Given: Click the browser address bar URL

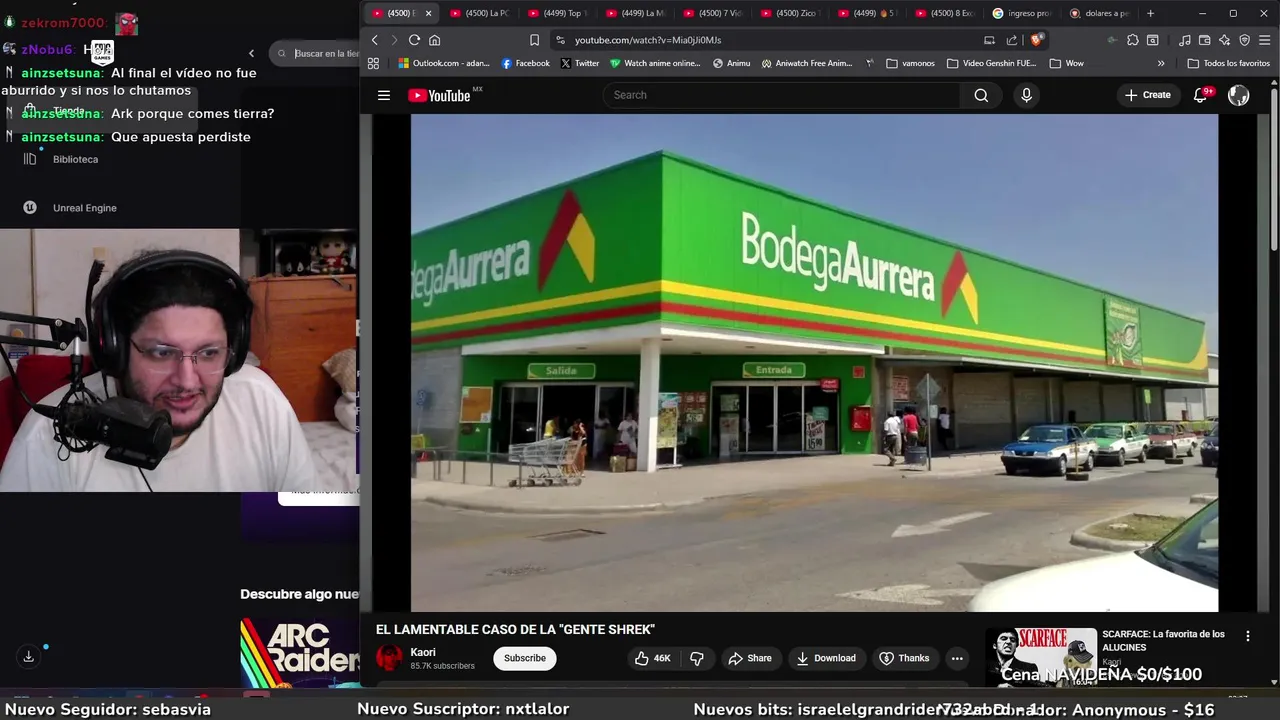Looking at the screenshot, I should pos(648,40).
